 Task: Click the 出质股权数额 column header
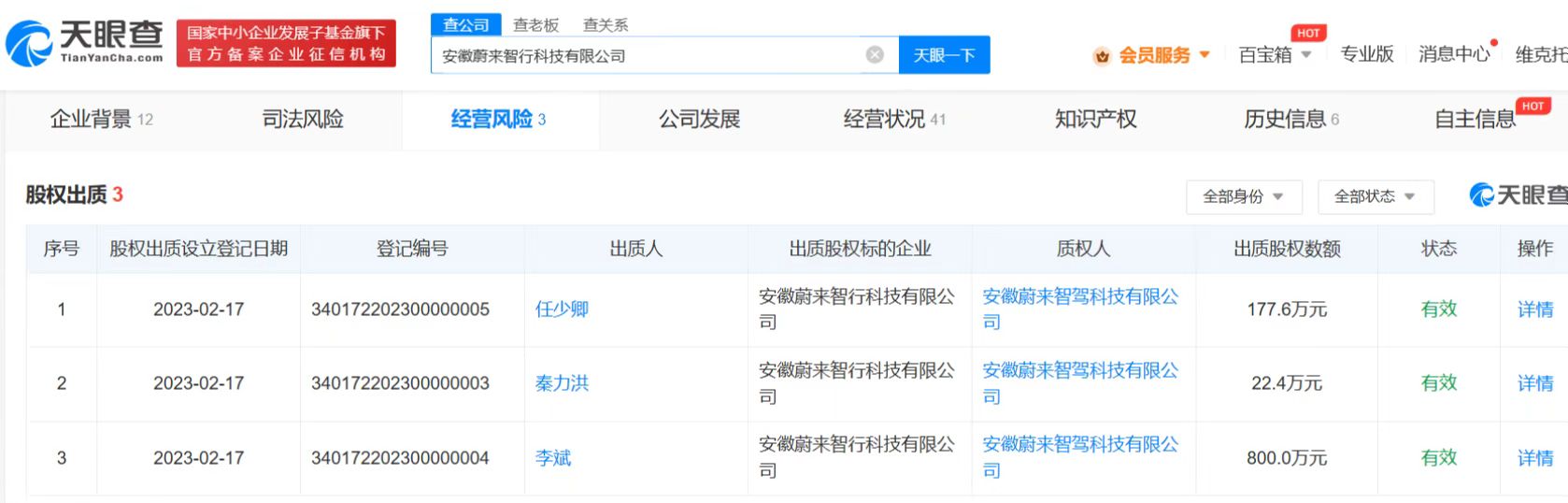[x=1287, y=249]
